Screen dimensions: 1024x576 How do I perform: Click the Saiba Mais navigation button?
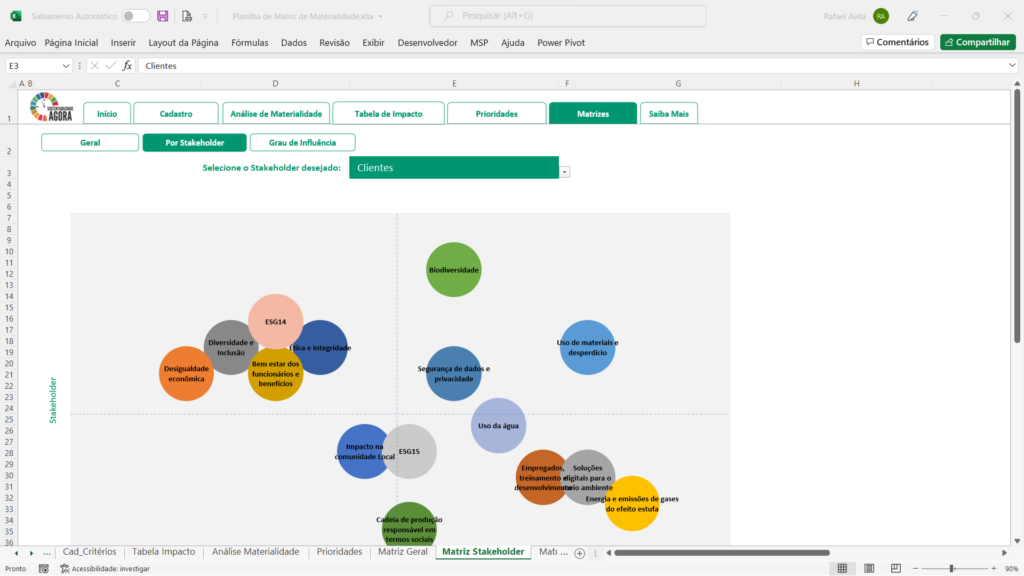(669, 113)
